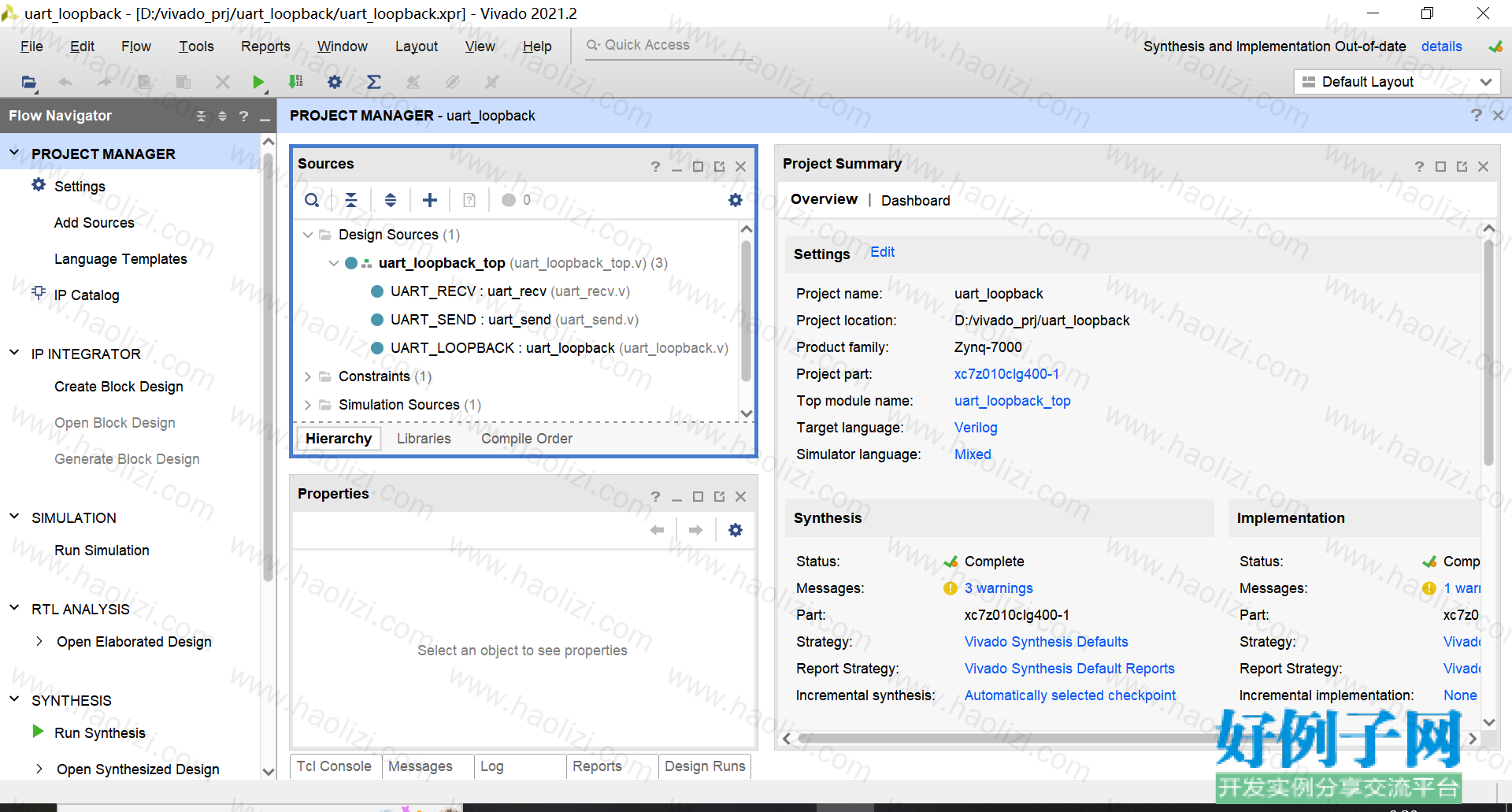Open the File menu
Screen dimensions: 1512x812
click(31, 46)
